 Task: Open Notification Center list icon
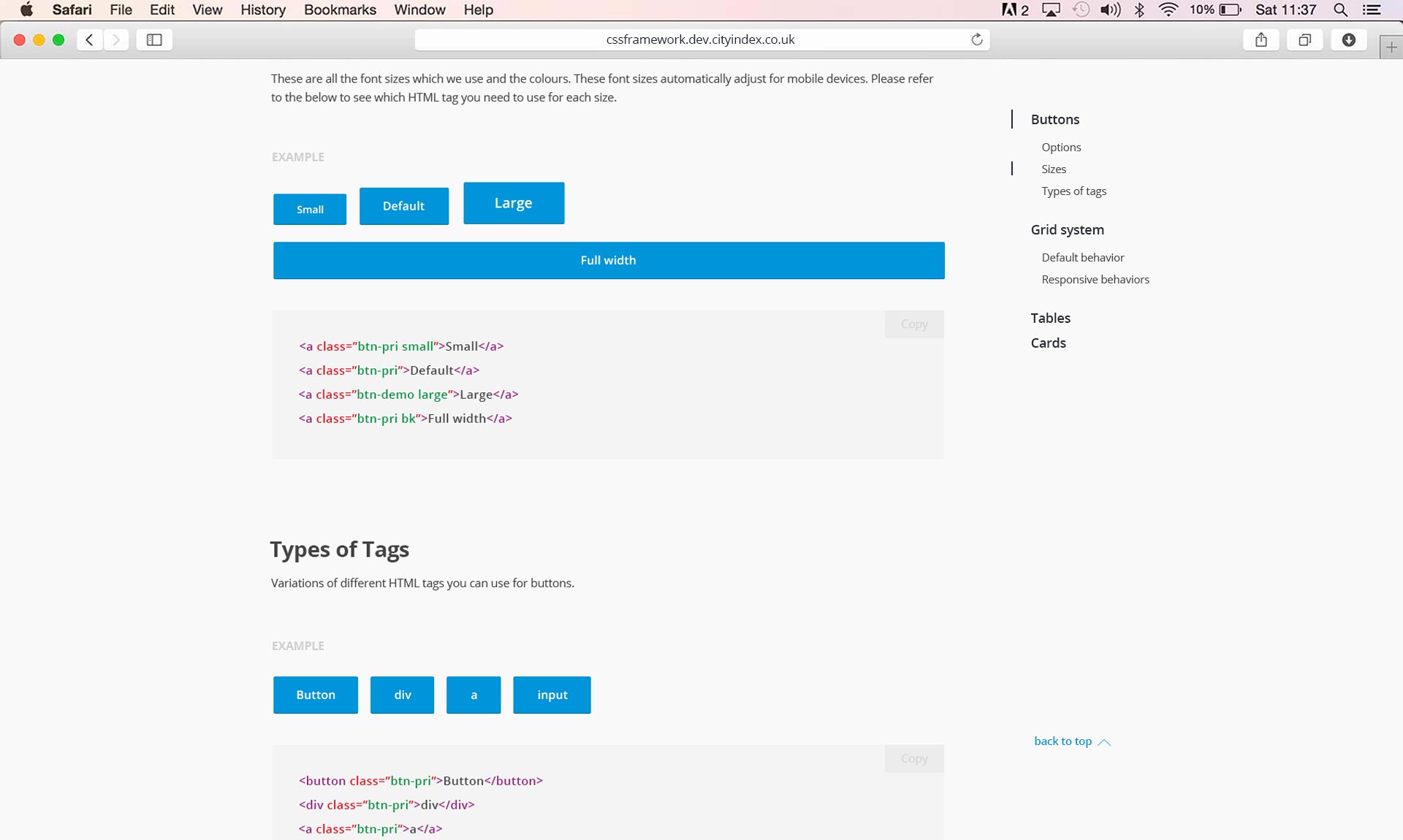(x=1372, y=9)
